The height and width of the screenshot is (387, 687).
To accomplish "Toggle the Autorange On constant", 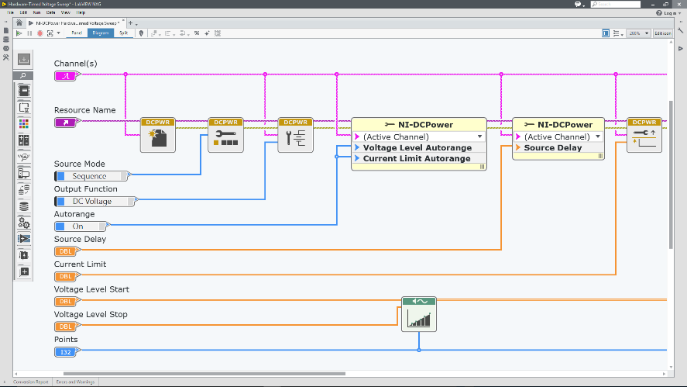I will (81, 227).
